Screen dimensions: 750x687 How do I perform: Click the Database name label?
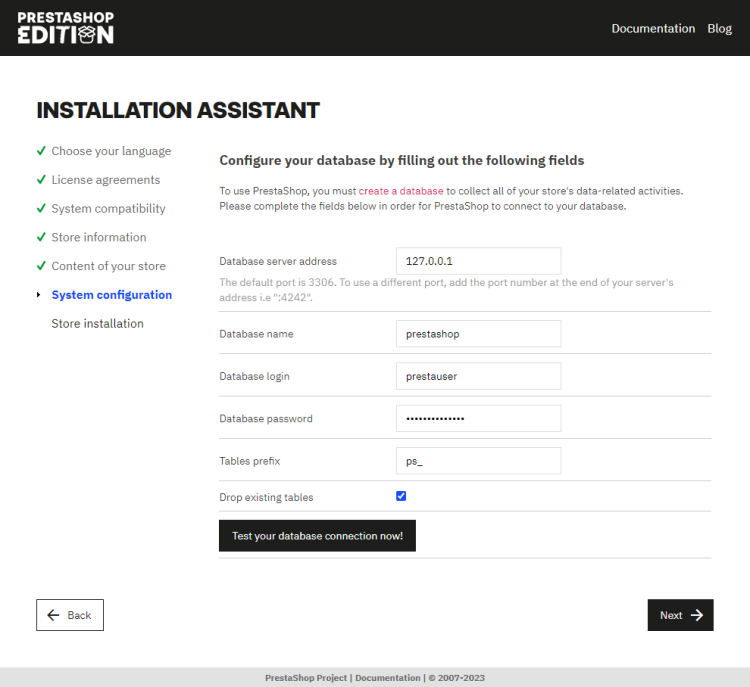point(256,334)
